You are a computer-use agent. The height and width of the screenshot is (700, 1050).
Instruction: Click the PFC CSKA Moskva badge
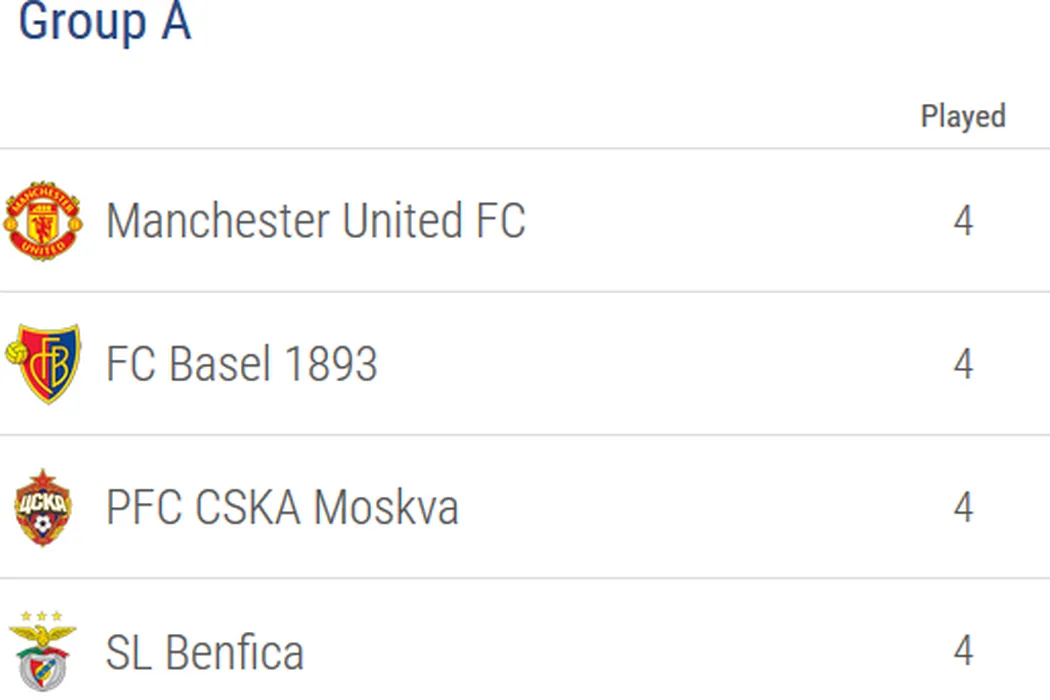pos(43,508)
